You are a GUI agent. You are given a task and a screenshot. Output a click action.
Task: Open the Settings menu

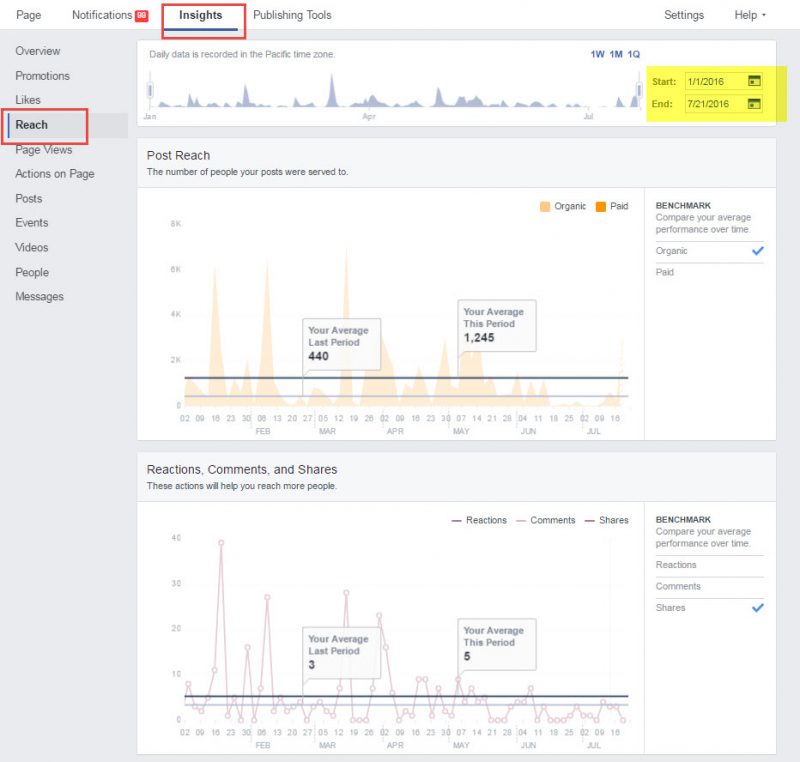click(684, 15)
